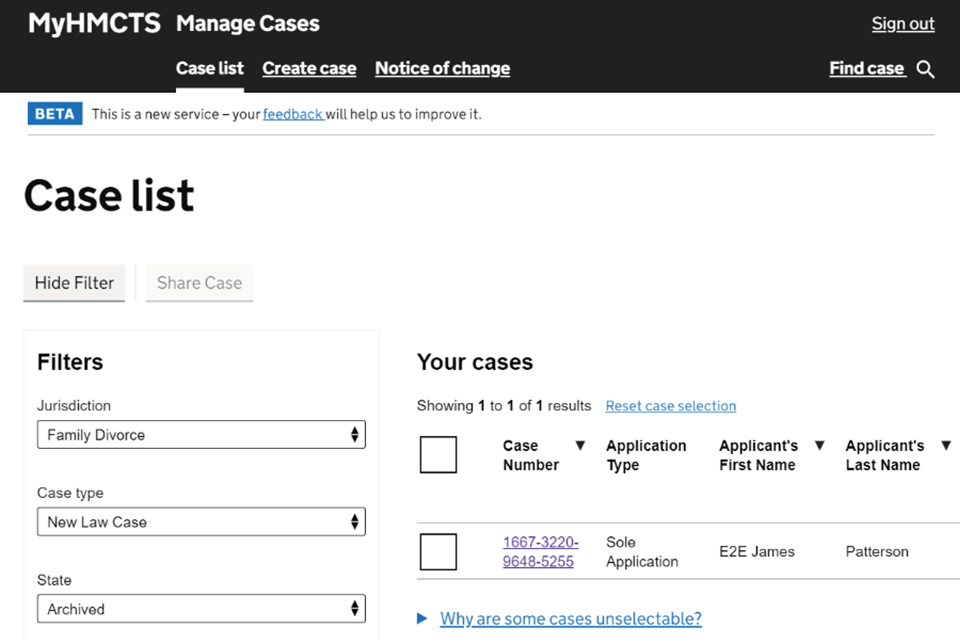This screenshot has height=640, width=960.
Task: Open the Create case tab
Action: [x=309, y=69]
